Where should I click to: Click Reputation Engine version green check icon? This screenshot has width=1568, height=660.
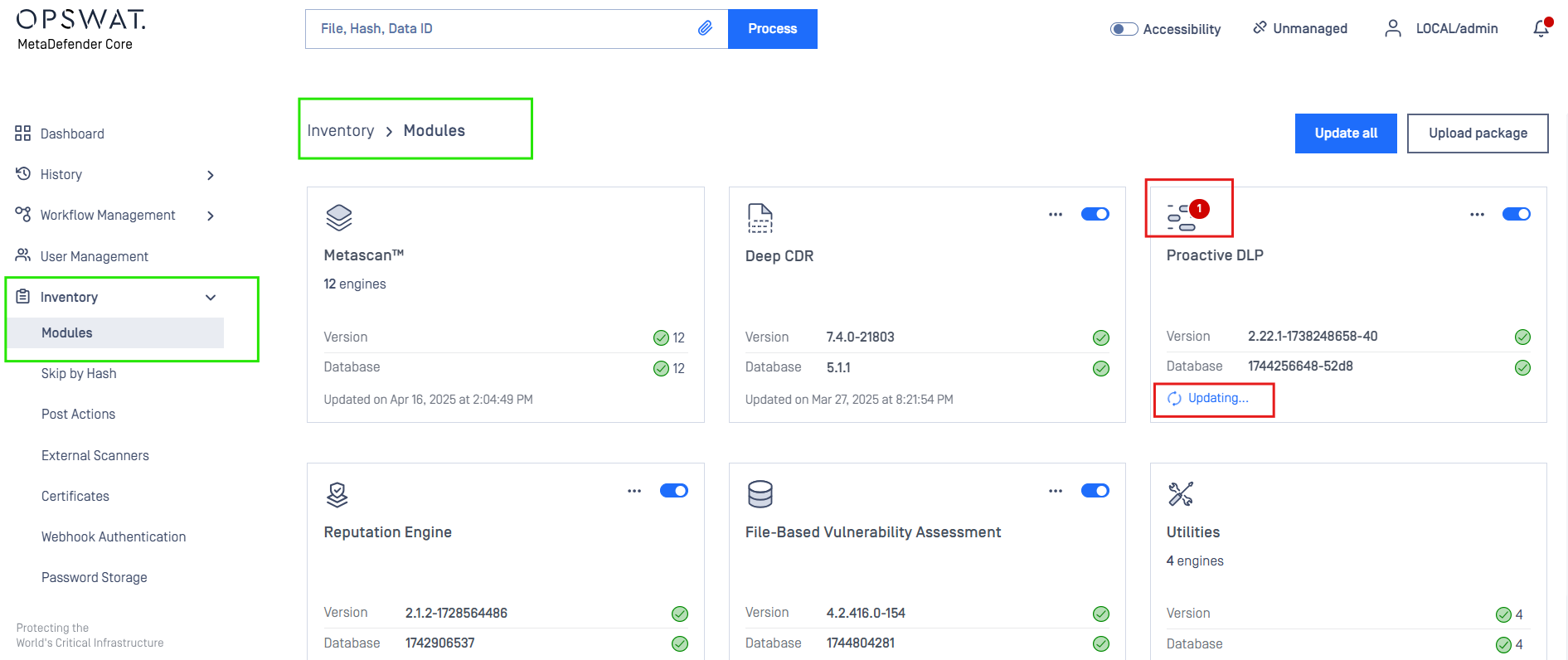tap(680, 614)
